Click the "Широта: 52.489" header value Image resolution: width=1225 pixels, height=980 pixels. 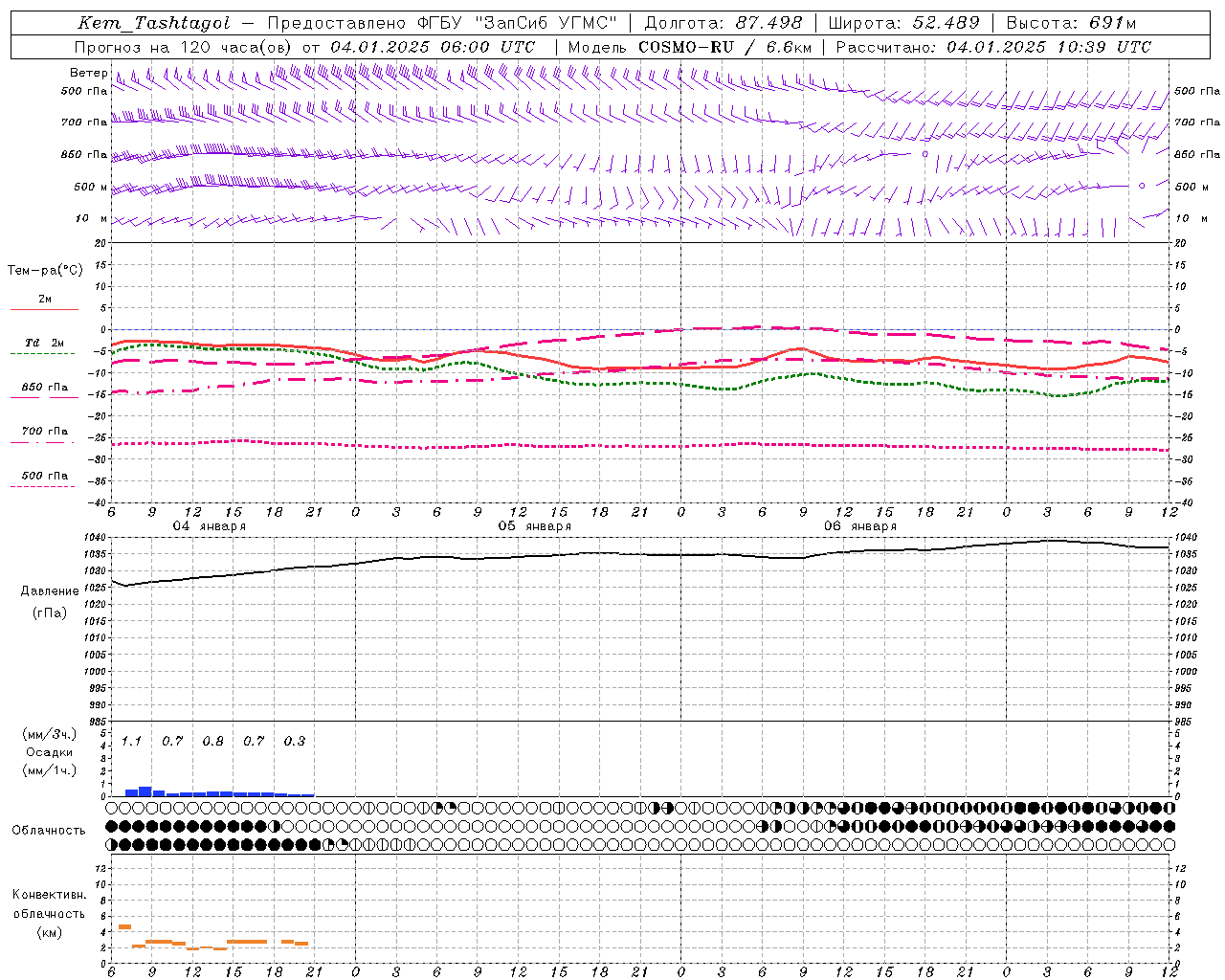click(x=903, y=23)
